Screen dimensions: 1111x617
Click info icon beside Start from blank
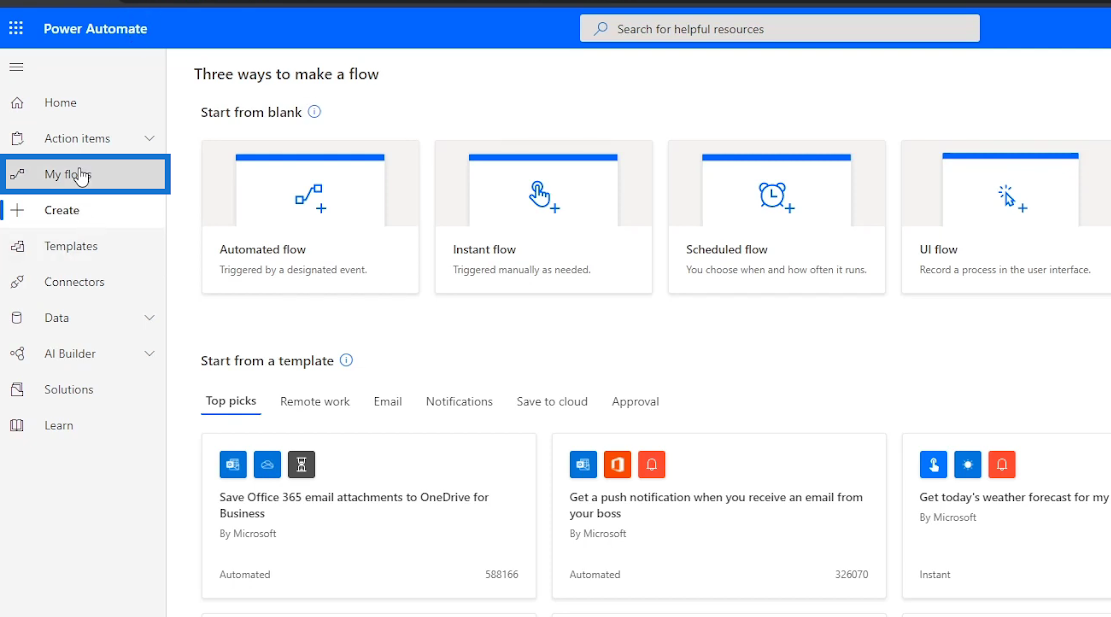coord(315,112)
